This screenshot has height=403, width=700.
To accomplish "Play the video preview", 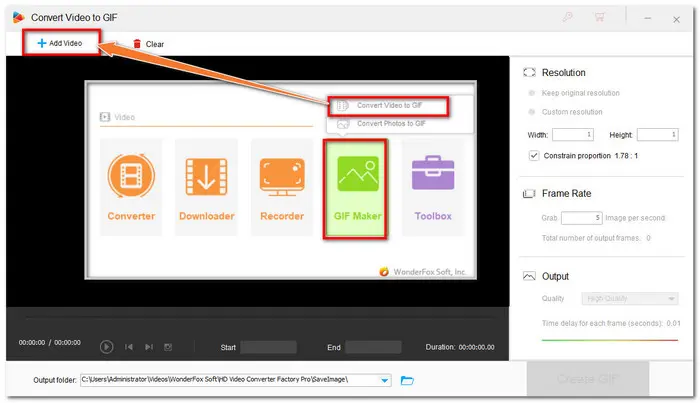I will 106,347.
